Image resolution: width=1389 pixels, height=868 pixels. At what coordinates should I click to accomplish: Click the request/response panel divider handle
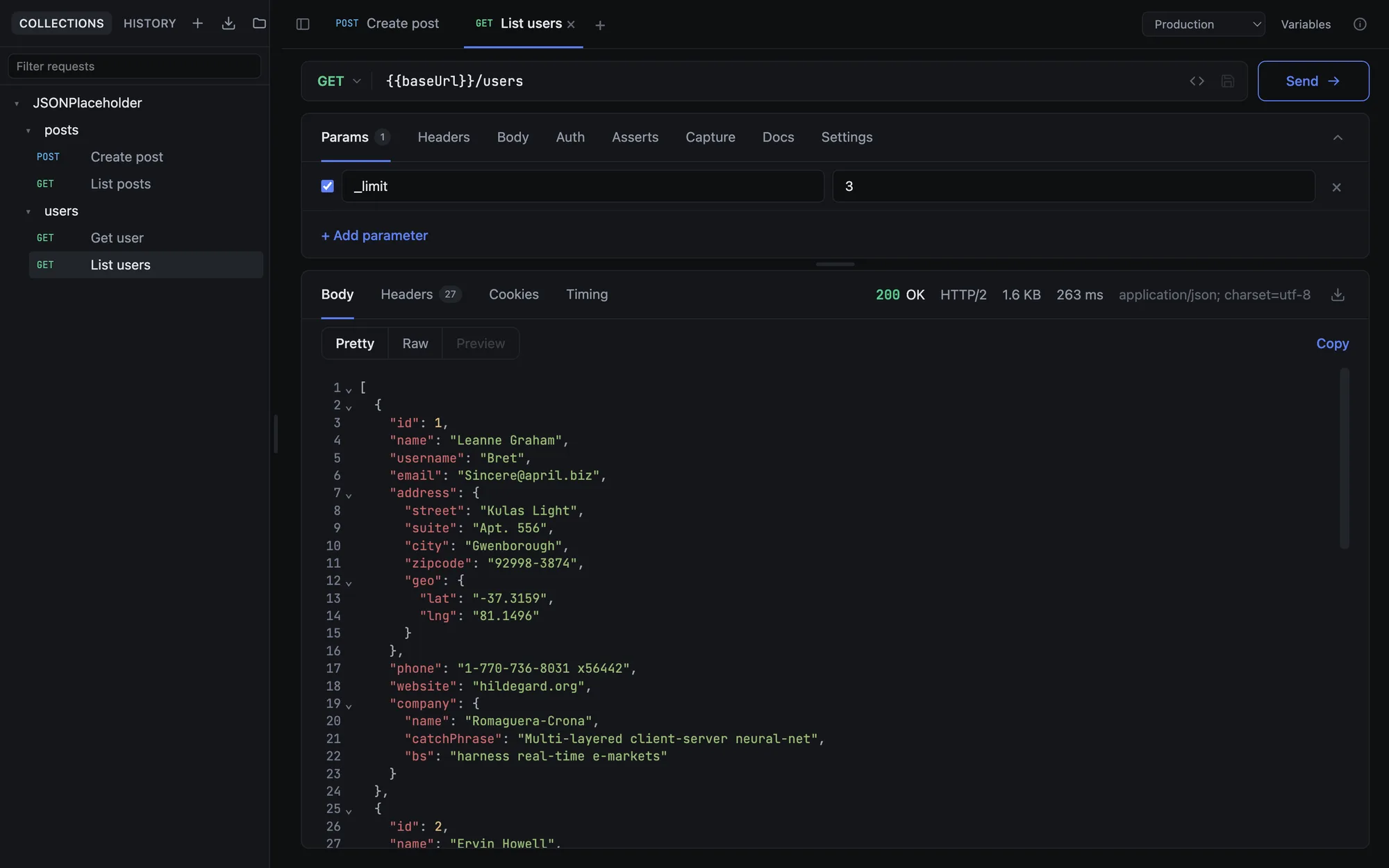click(835, 265)
